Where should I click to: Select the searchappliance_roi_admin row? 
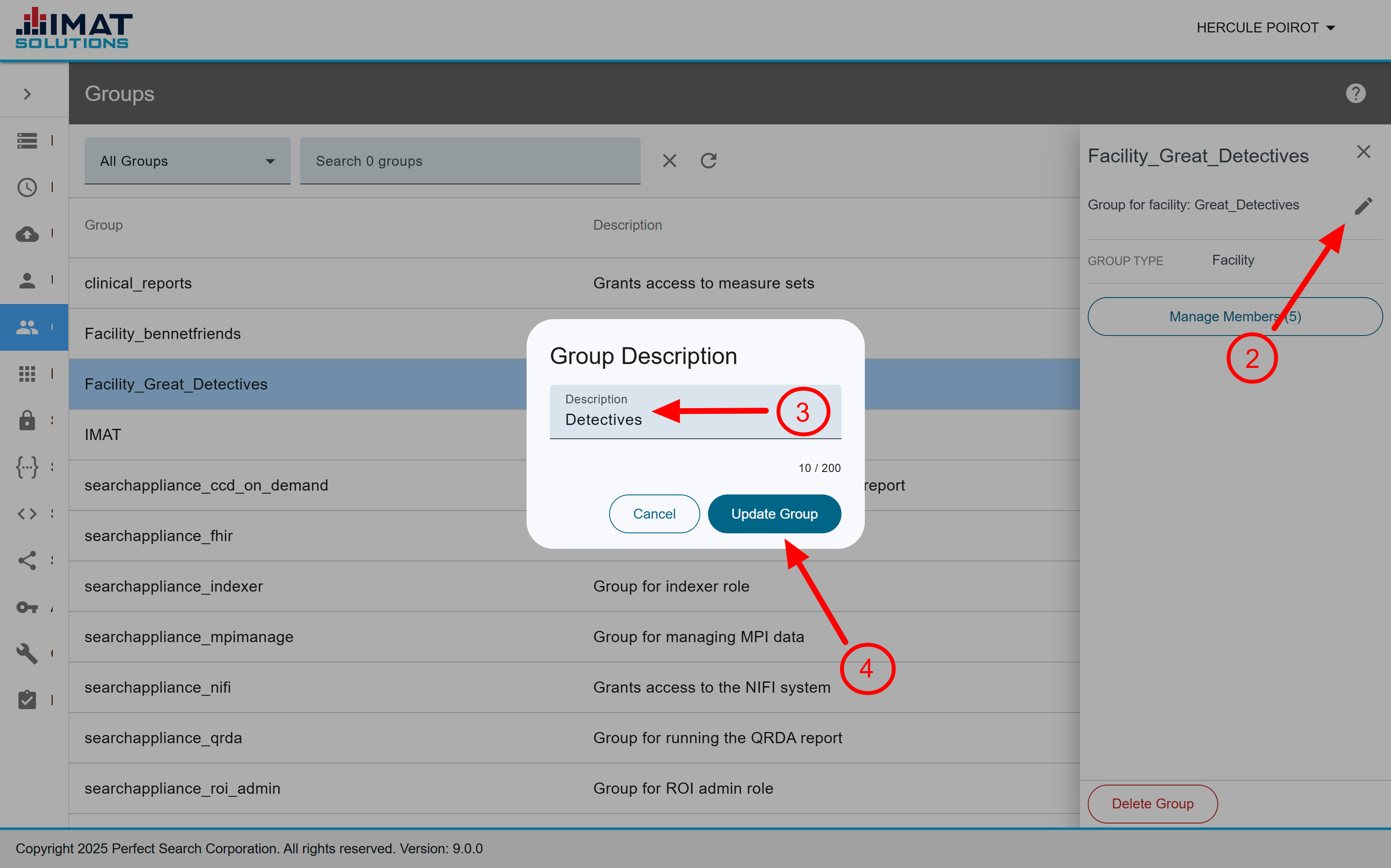[574, 788]
